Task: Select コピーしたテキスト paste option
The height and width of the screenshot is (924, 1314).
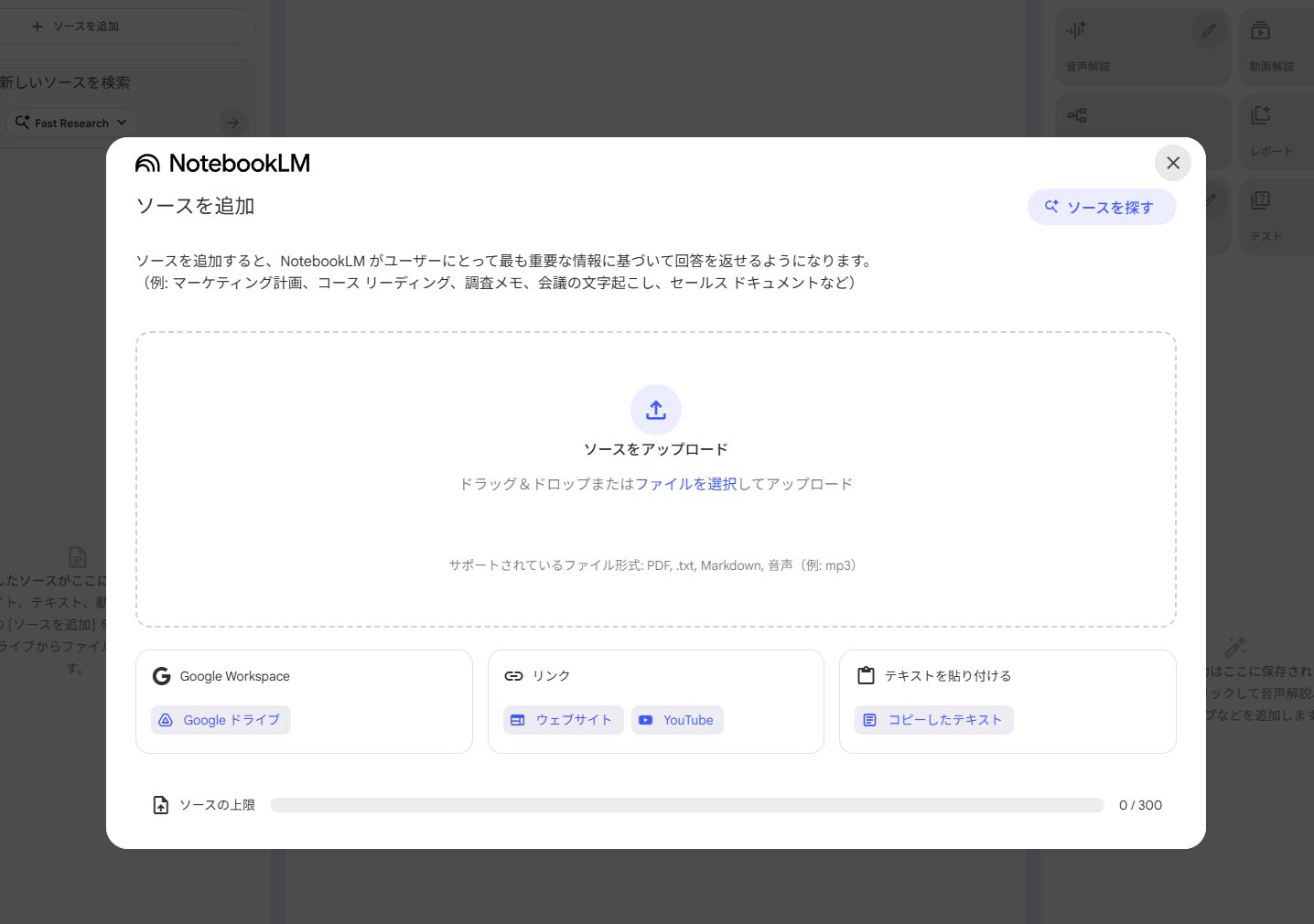Action: [933, 720]
